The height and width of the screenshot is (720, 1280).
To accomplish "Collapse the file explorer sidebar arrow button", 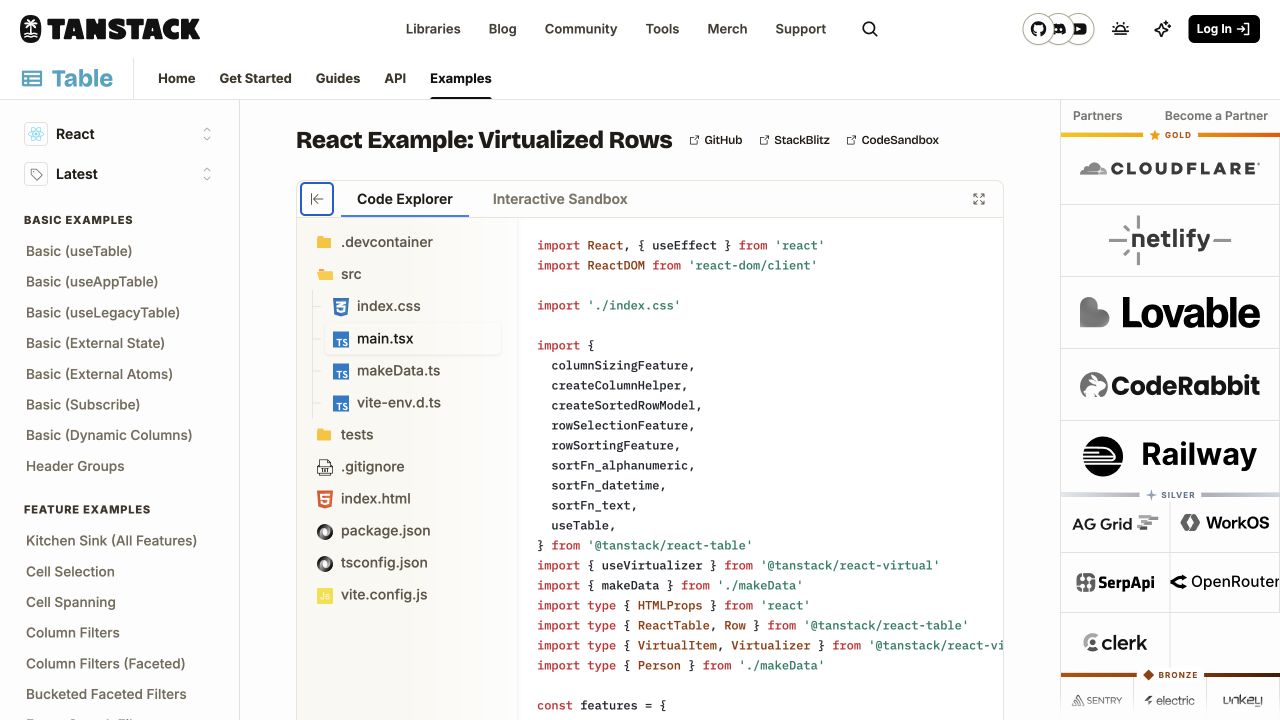I will pos(317,199).
